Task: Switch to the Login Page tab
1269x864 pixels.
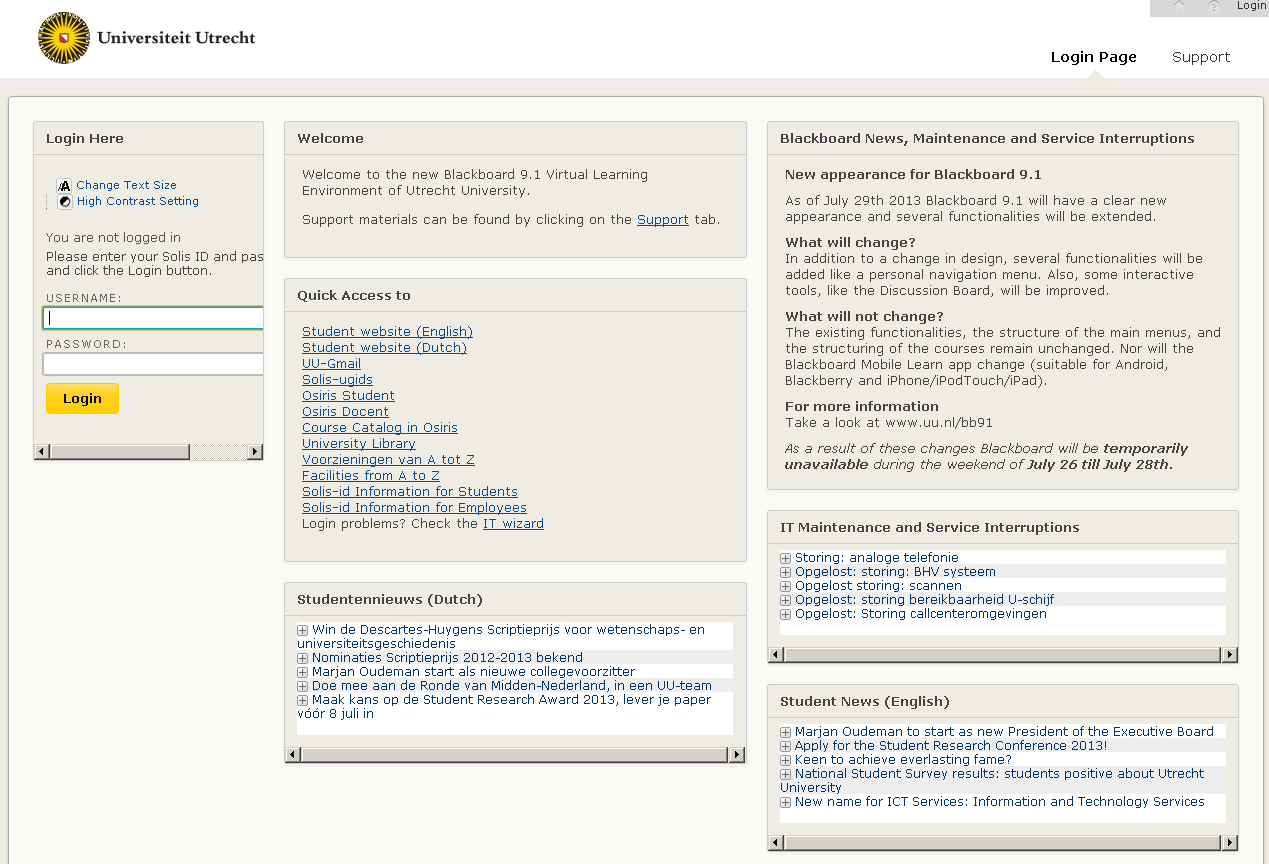Action: click(x=1093, y=57)
